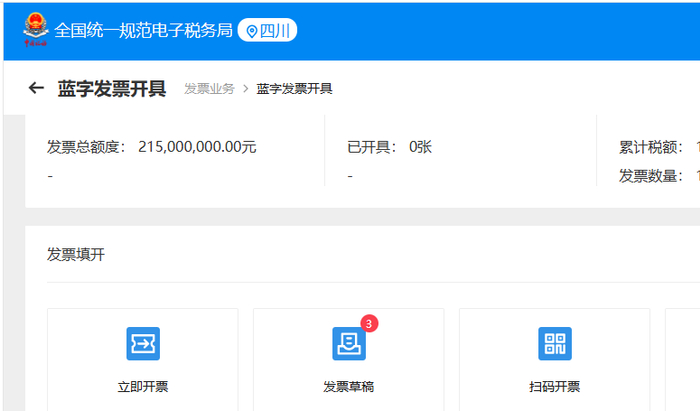
Task: Click the breadcrumb chevron separator
Action: [x=246, y=88]
